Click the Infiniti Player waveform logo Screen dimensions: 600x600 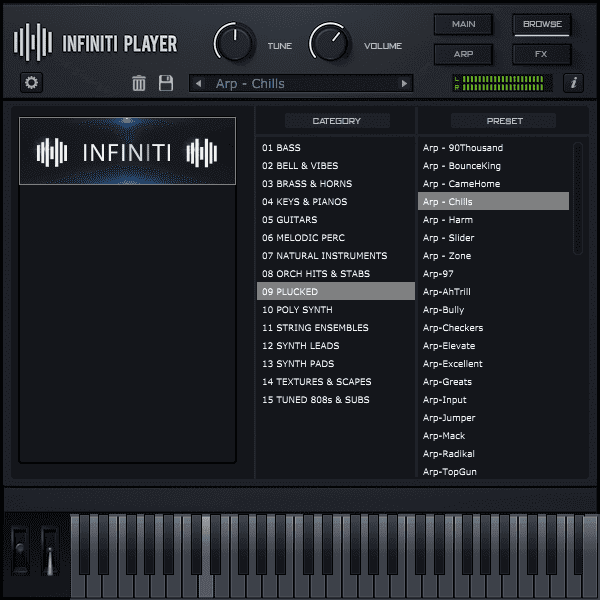click(33, 42)
